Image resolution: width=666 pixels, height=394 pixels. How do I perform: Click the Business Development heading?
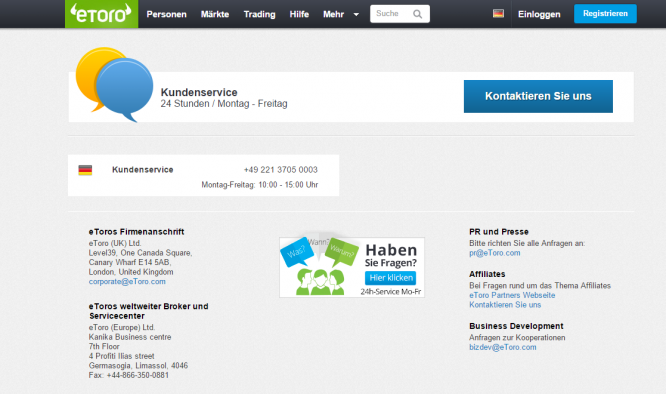pos(516,326)
